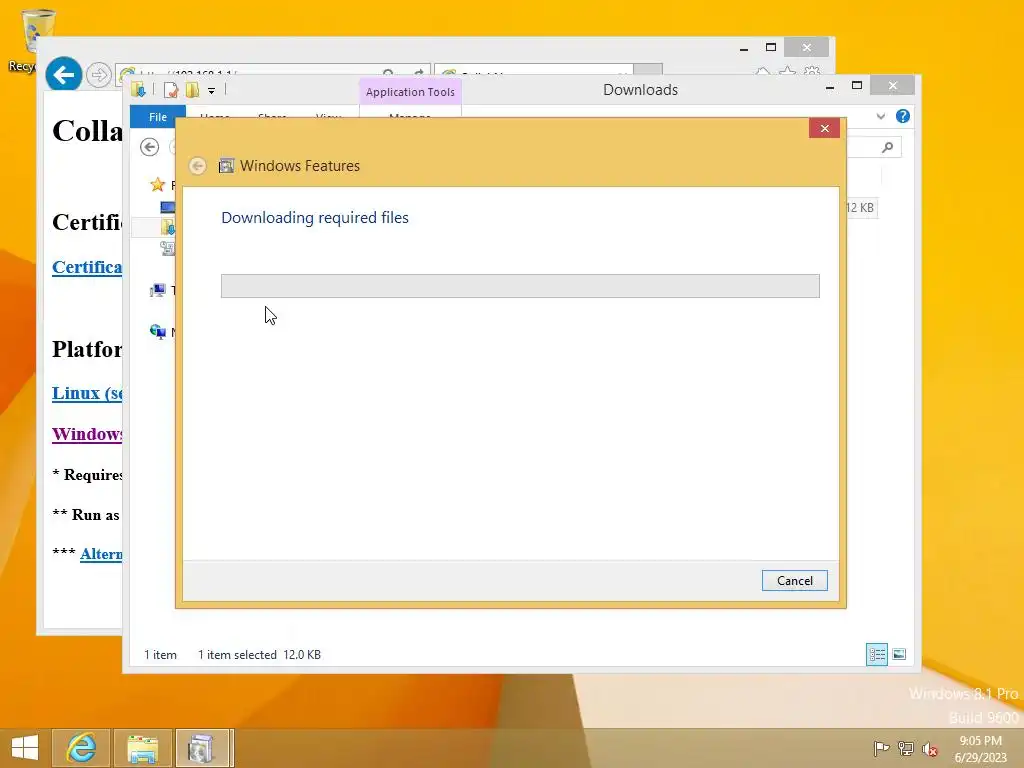Viewport: 1024px width, 768px height.
Task: Select Downloads folder in navigation pane
Action: click(168, 227)
